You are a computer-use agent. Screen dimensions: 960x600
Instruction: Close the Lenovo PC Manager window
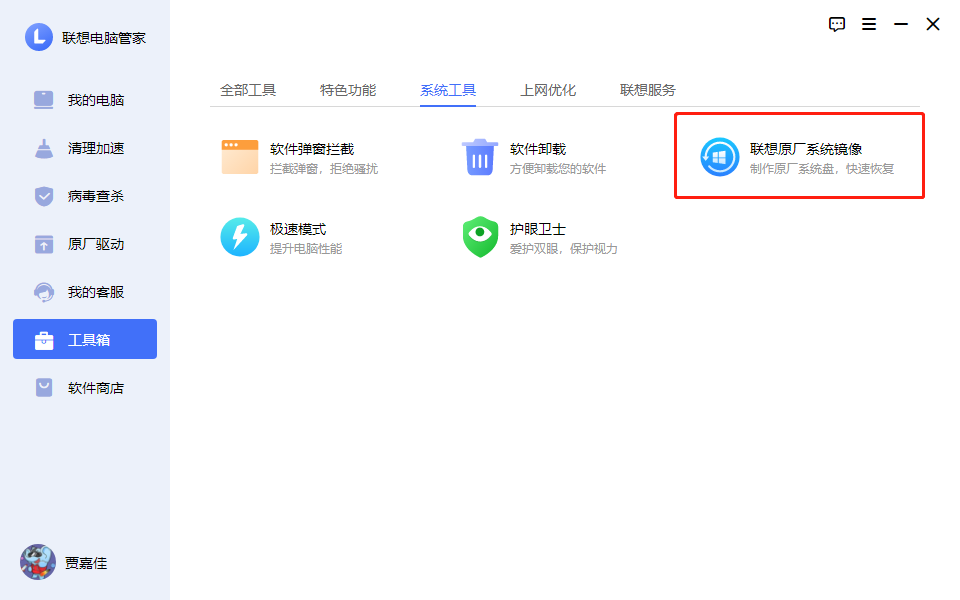tap(932, 24)
